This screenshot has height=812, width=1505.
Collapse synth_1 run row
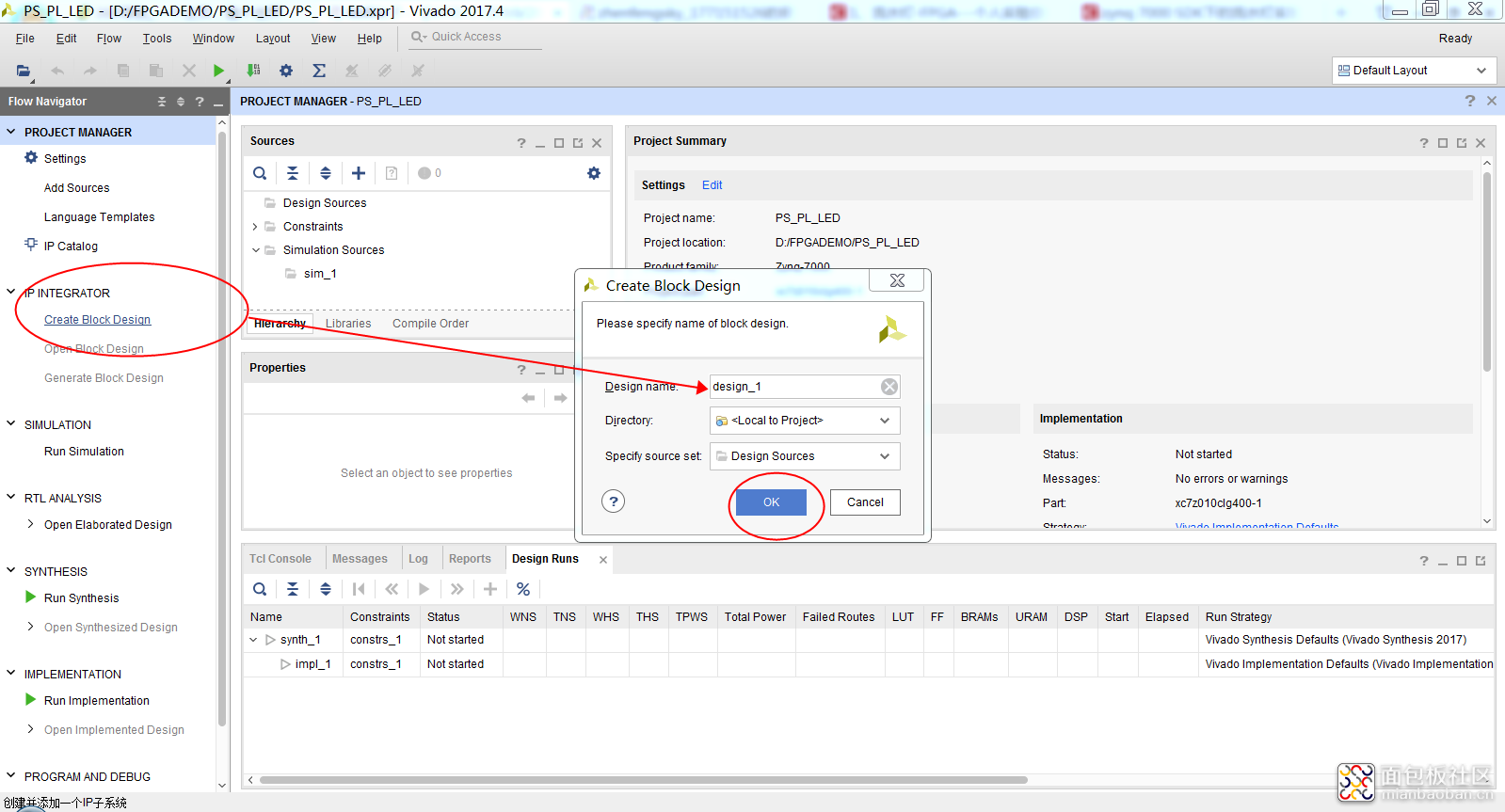(253, 640)
